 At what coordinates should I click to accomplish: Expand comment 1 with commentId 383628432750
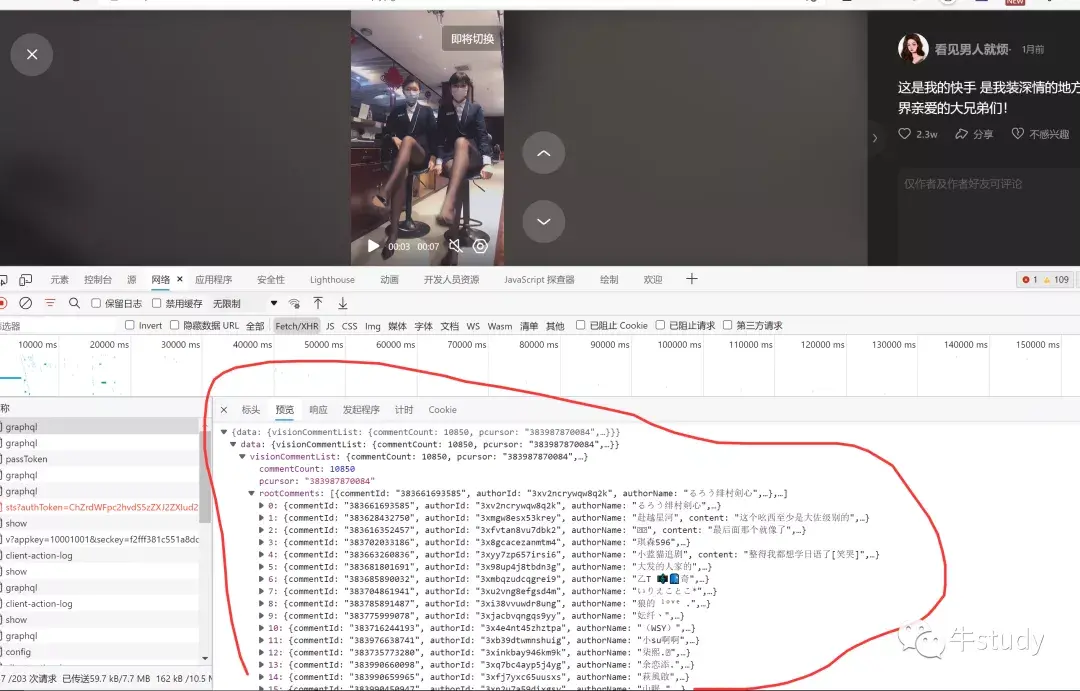(x=261, y=518)
